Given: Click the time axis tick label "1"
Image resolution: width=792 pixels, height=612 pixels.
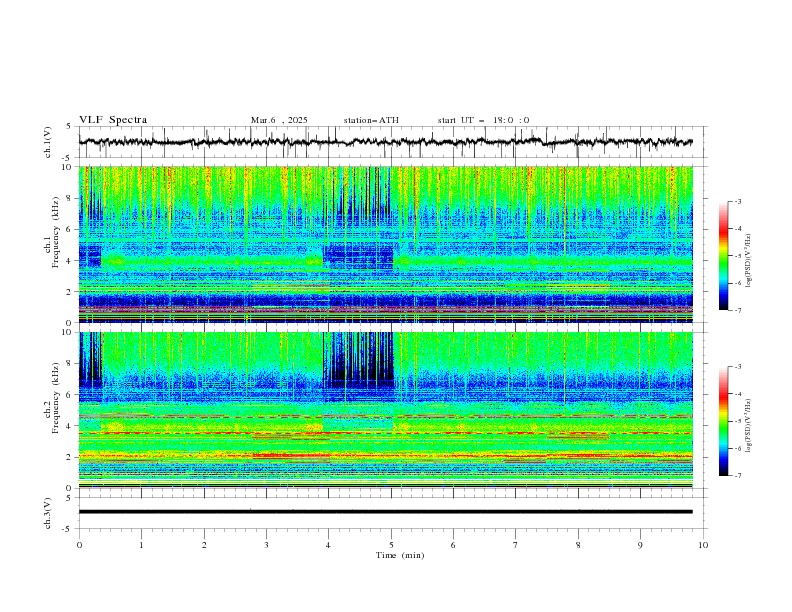Looking at the screenshot, I should click(141, 545).
